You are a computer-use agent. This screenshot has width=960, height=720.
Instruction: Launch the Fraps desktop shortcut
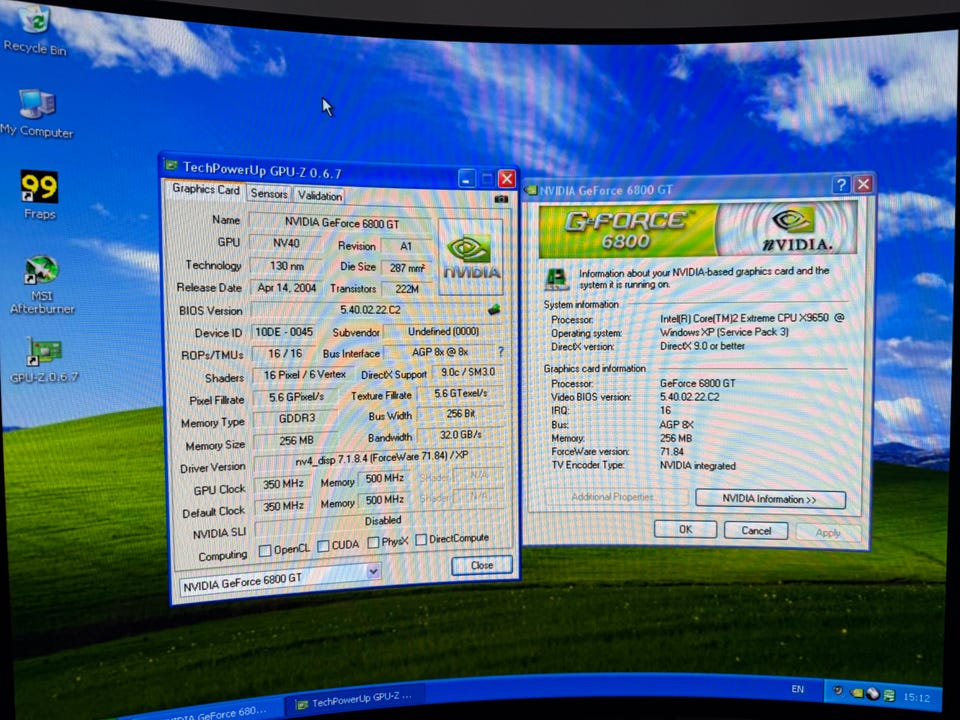tap(39, 195)
